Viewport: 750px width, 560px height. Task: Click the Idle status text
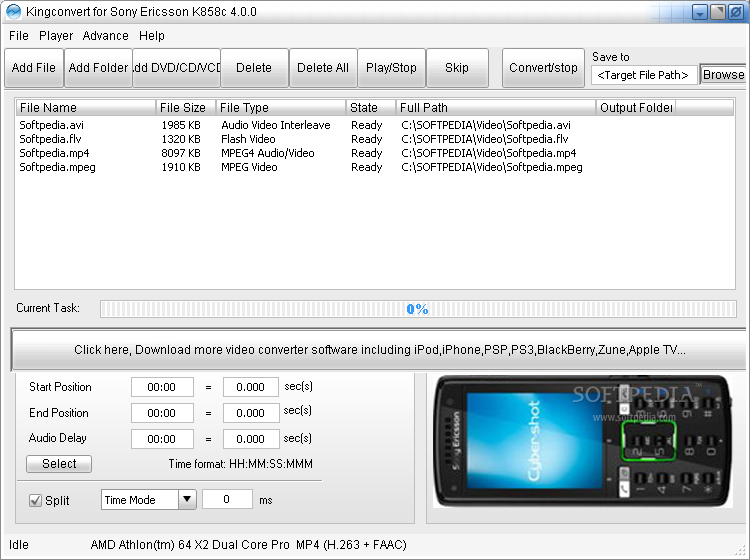point(19,545)
